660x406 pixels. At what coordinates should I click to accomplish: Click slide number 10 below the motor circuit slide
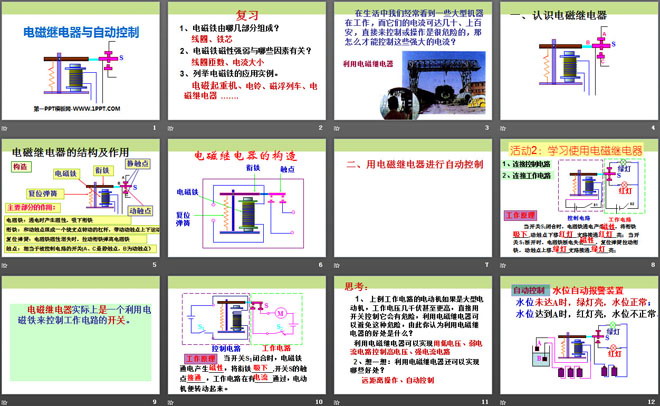[x=319, y=402]
